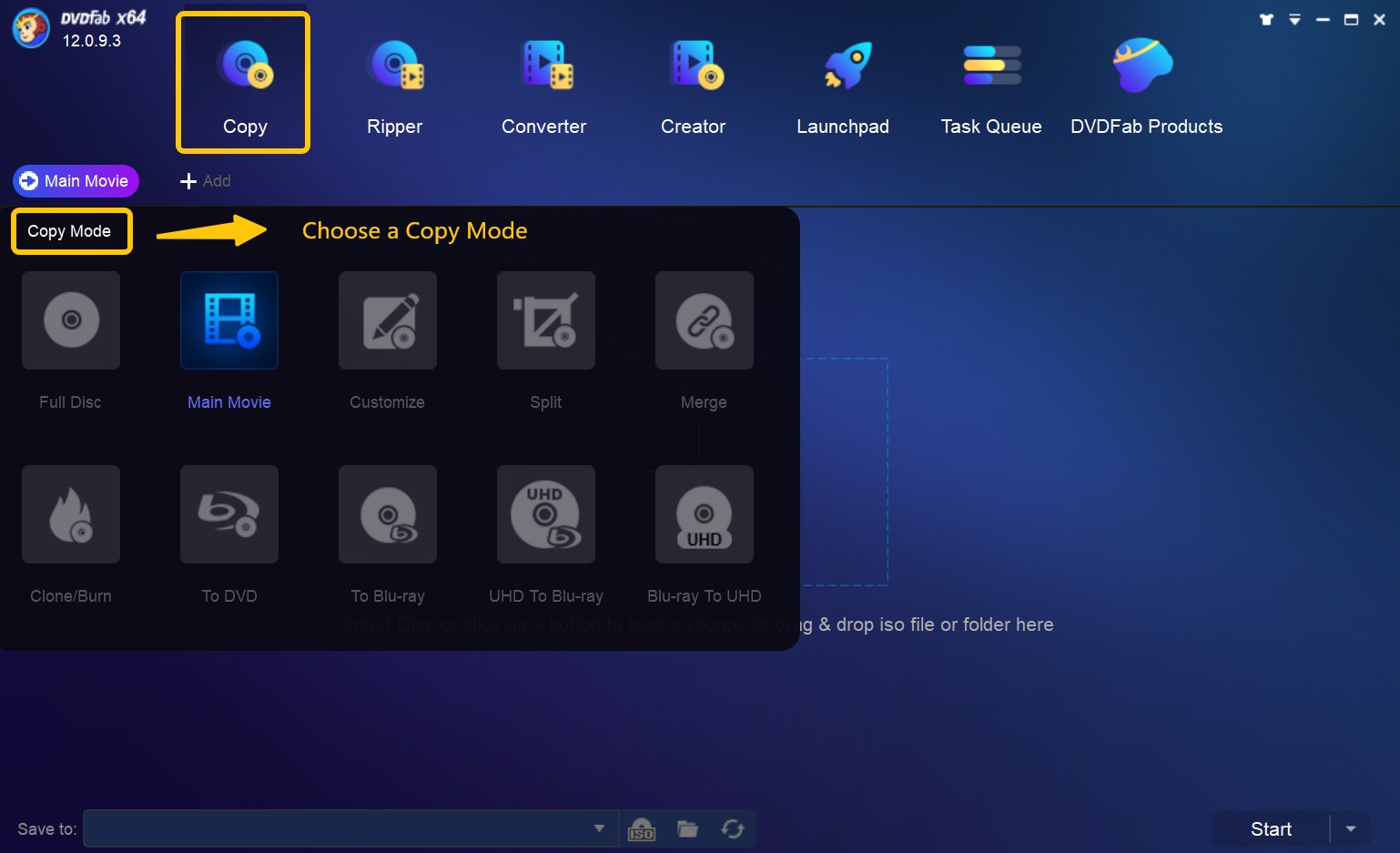This screenshot has width=1400, height=853.
Task: Expand the Save to destination dropdown
Action: pos(599,828)
